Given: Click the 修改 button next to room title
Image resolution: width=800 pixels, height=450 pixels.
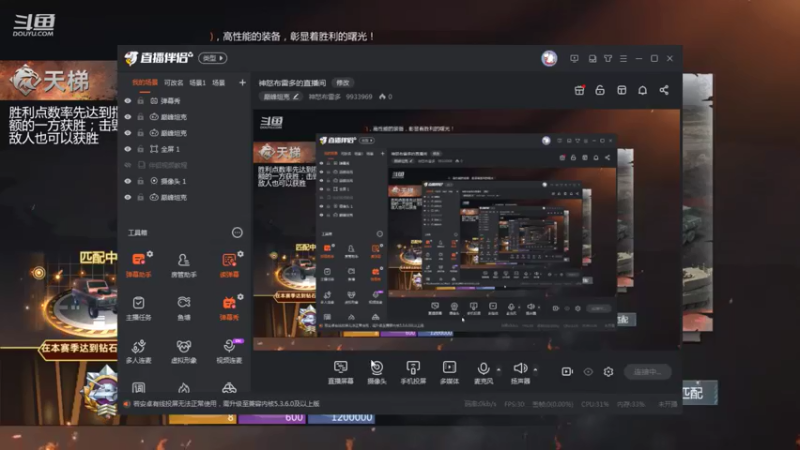Looking at the screenshot, I should point(343,83).
